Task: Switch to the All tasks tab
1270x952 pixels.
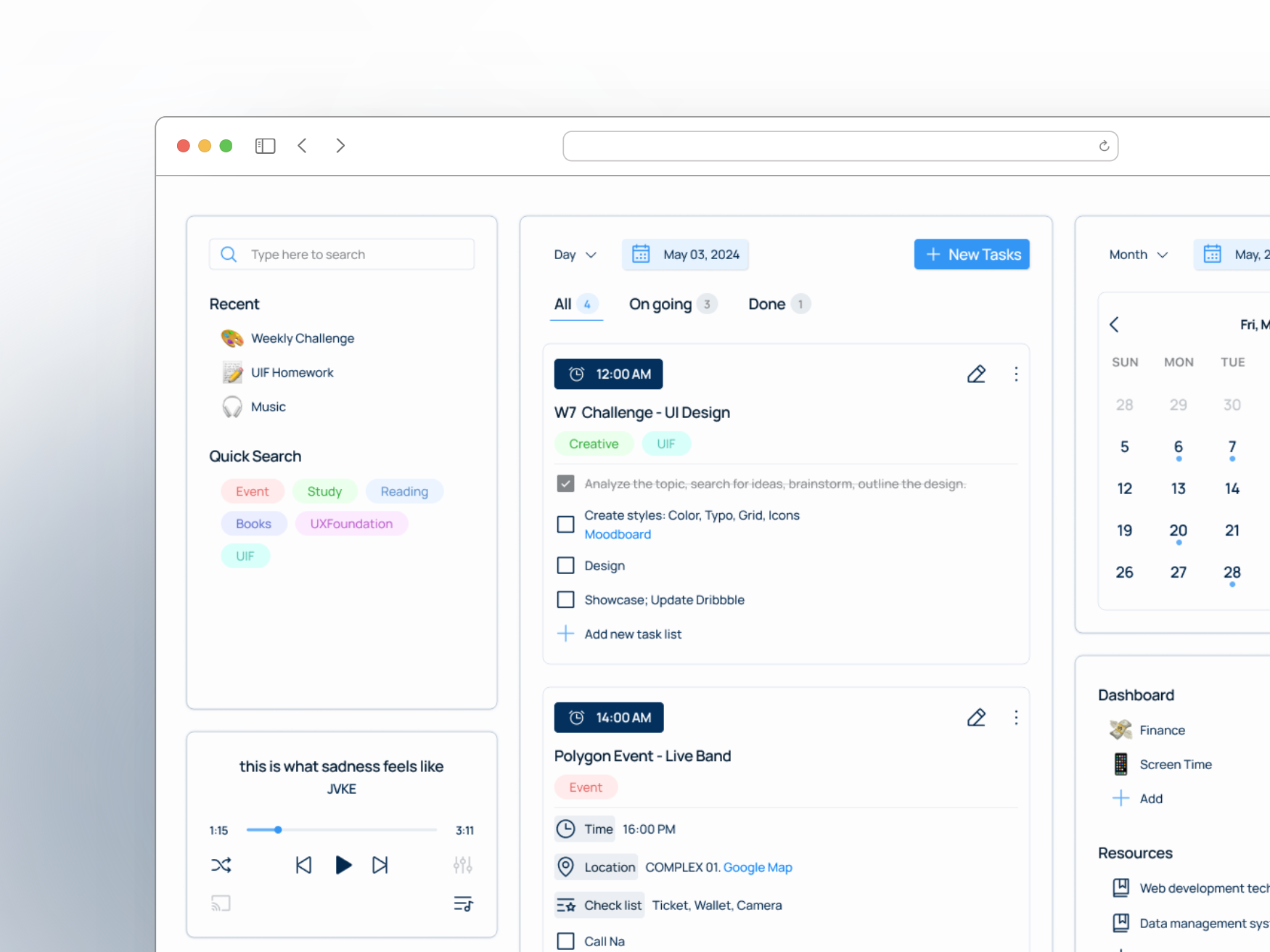Action: [576, 304]
